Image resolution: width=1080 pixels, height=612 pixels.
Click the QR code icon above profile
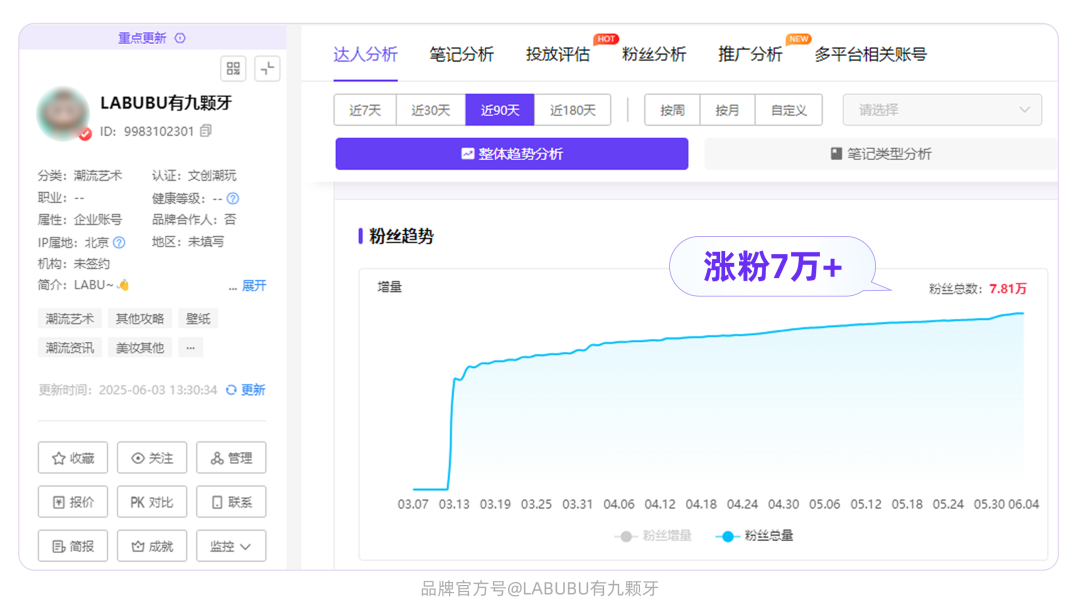click(233, 68)
